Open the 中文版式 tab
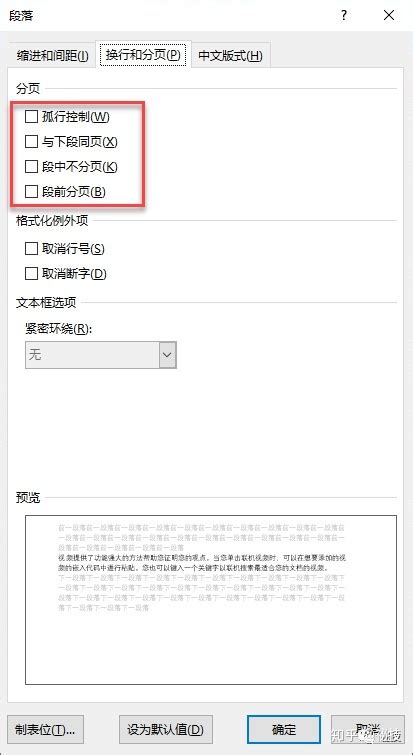The height and width of the screenshot is (755, 413). (231, 55)
